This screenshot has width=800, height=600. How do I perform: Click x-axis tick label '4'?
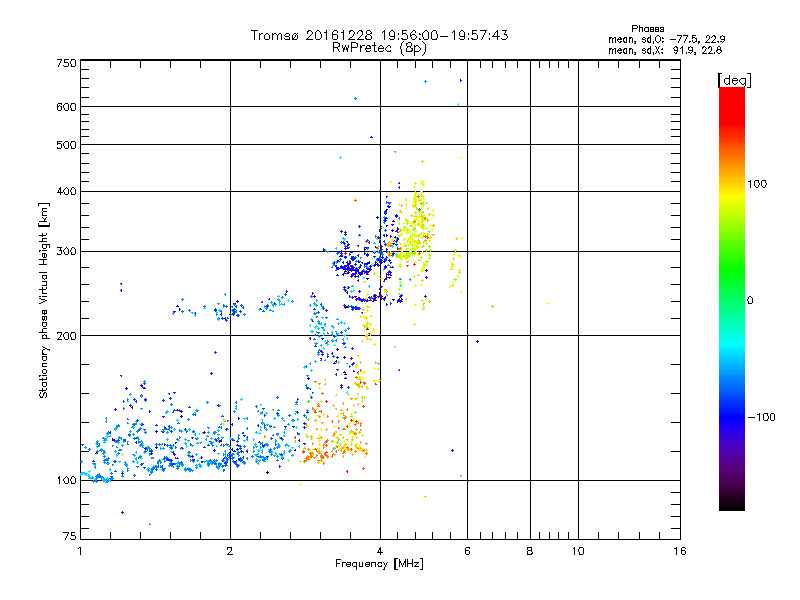pyautogui.click(x=380, y=551)
